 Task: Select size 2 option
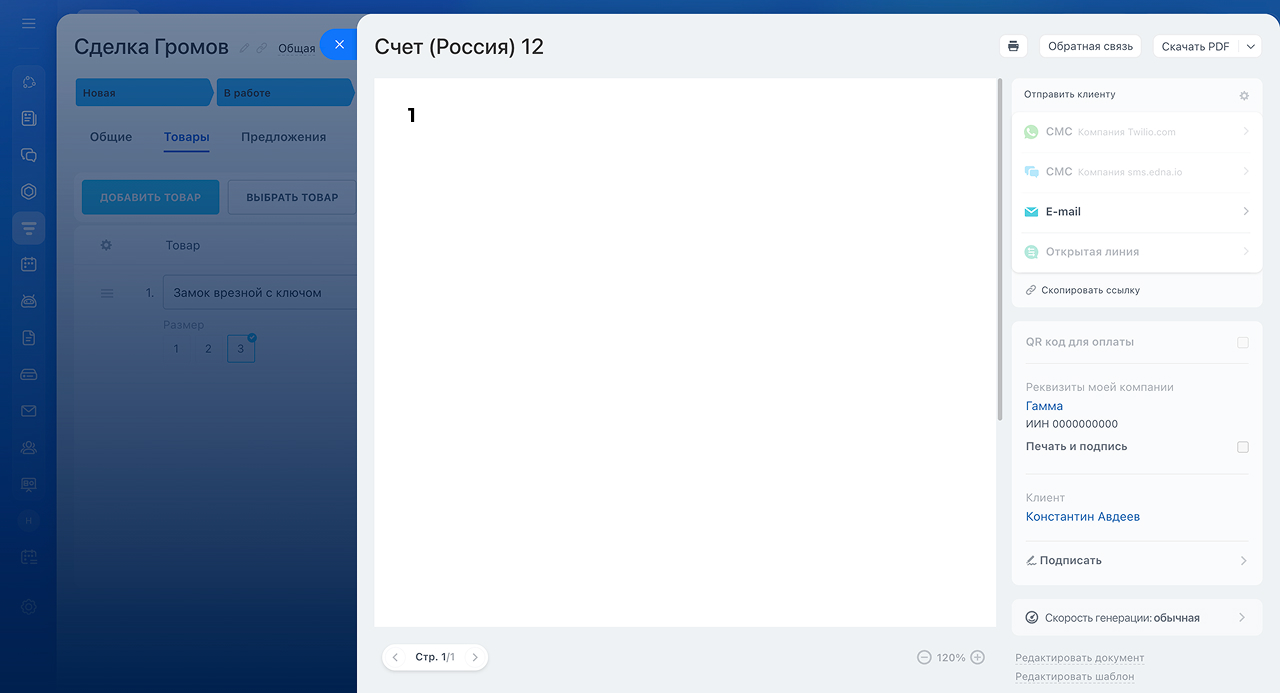pyautogui.click(x=208, y=349)
